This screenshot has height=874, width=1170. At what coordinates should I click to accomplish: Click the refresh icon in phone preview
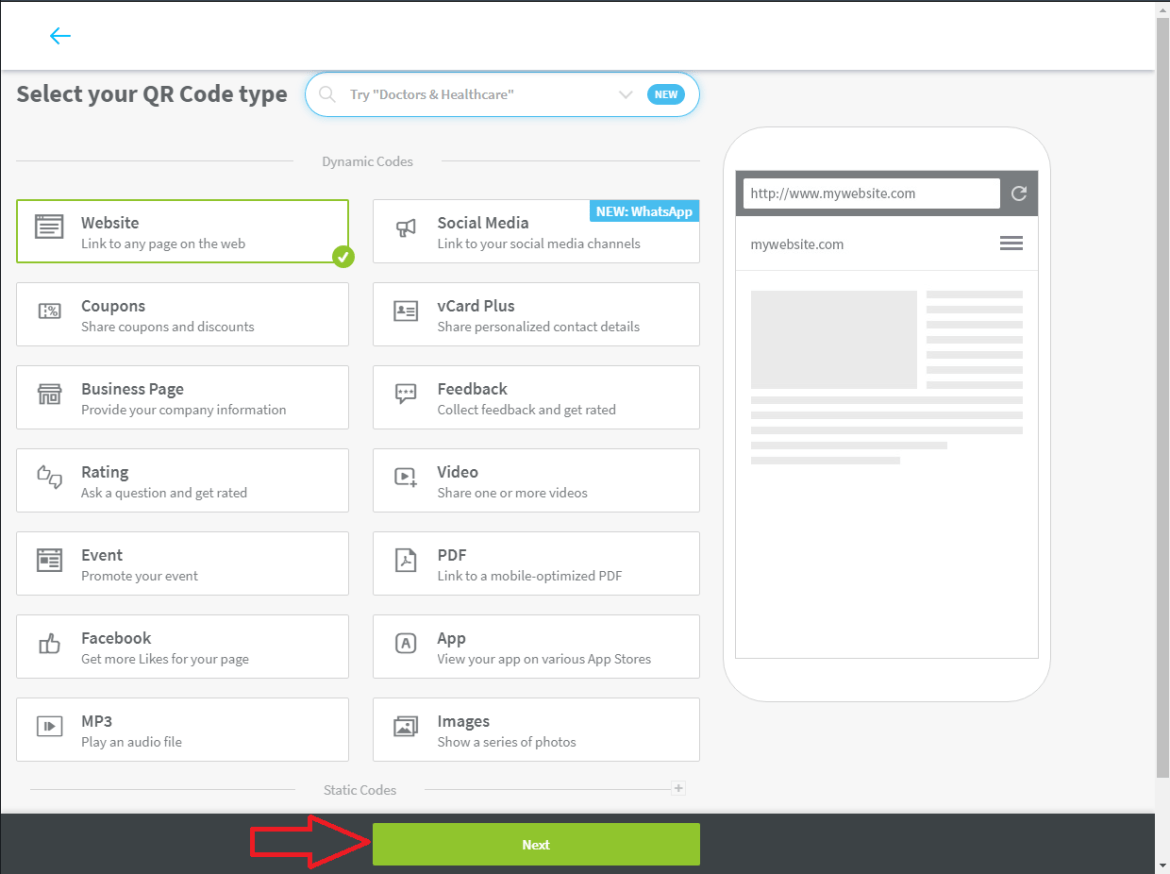(x=1018, y=194)
